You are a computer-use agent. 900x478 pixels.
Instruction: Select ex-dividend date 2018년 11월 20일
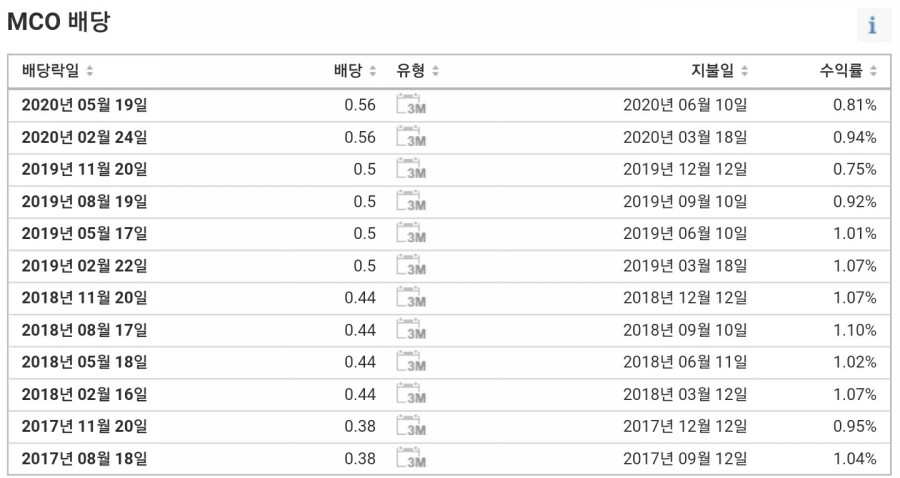pos(84,298)
